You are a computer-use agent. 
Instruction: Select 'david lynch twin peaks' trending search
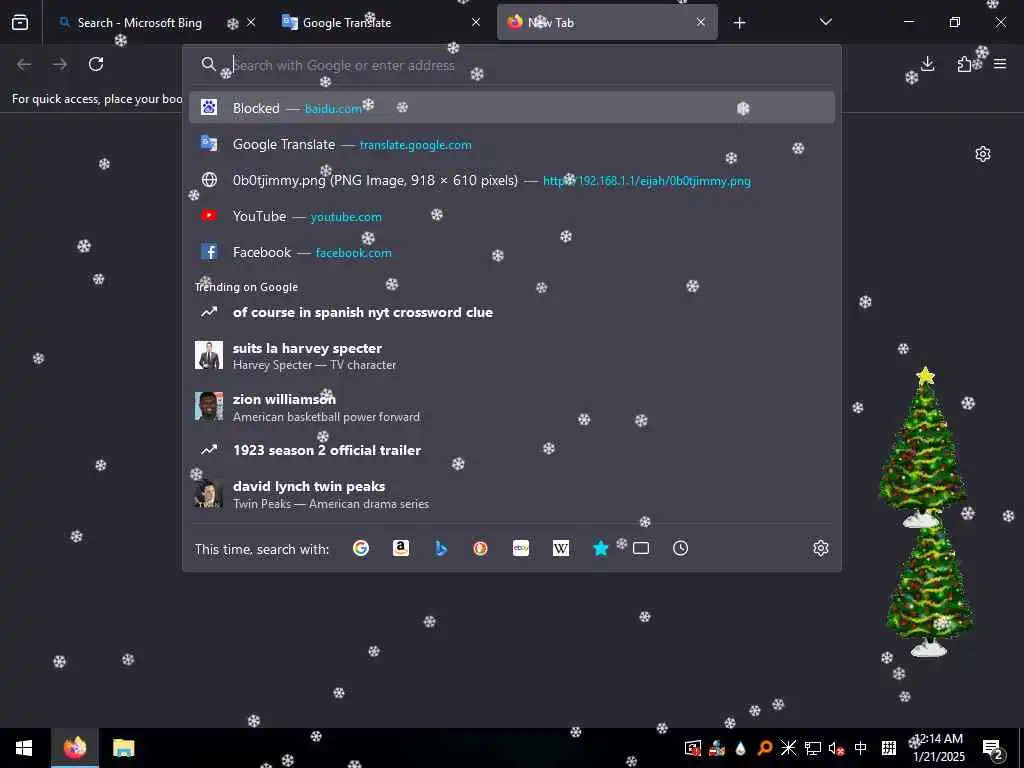click(511, 494)
